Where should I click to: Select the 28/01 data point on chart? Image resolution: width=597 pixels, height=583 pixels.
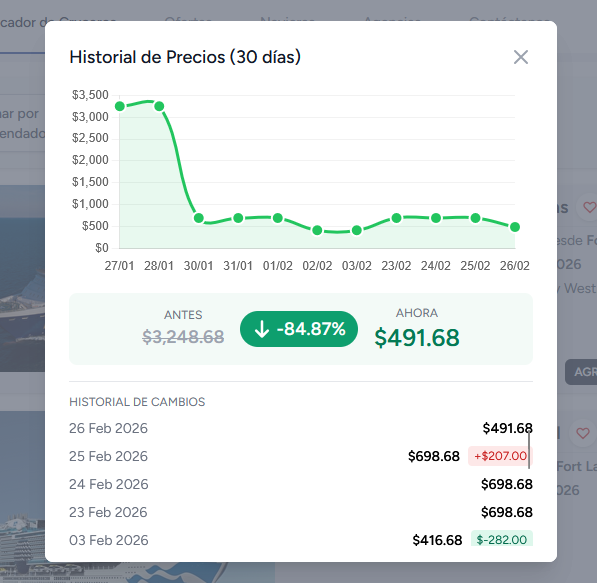pos(159,106)
